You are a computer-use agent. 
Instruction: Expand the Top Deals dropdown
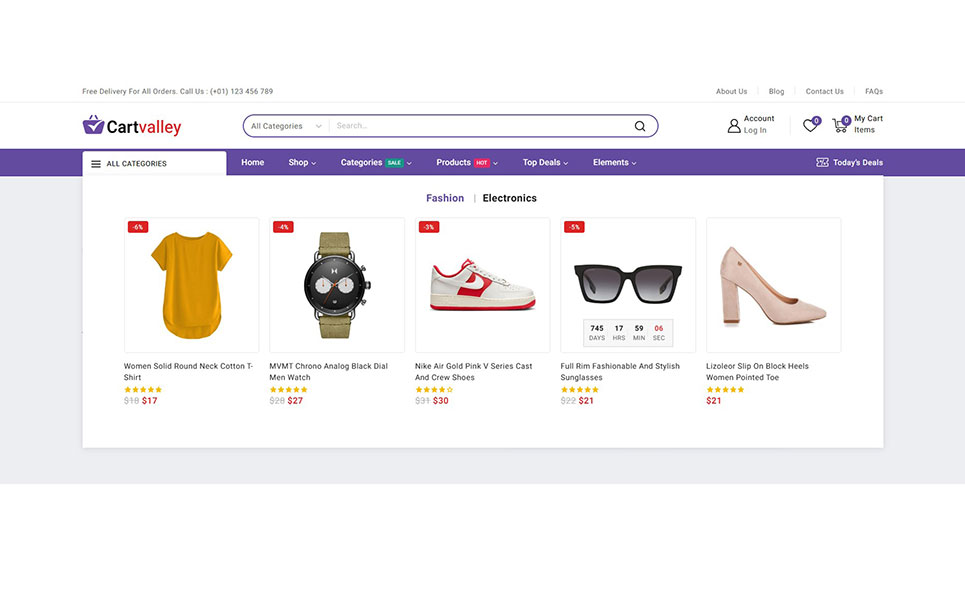coord(546,163)
